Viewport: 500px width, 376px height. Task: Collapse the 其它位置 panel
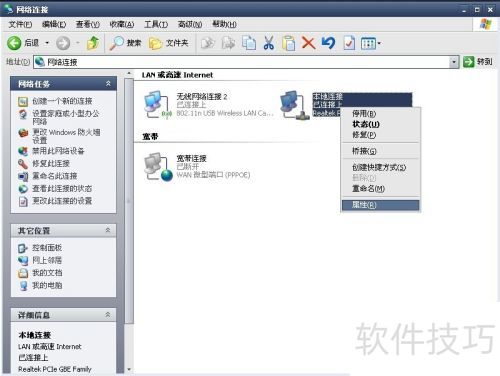tap(108, 230)
